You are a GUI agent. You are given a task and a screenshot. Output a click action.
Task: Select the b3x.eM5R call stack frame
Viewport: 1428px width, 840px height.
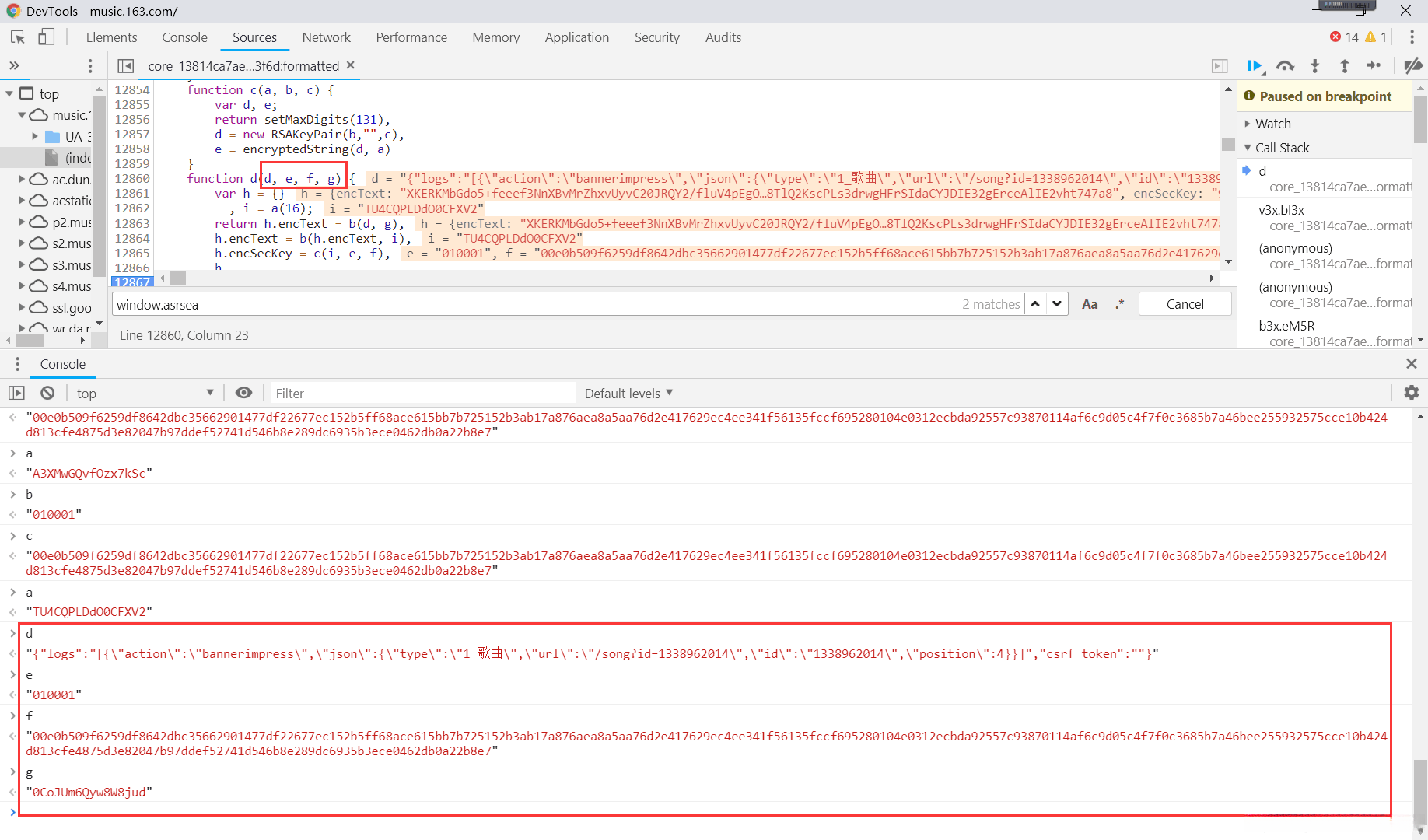[1326, 334]
